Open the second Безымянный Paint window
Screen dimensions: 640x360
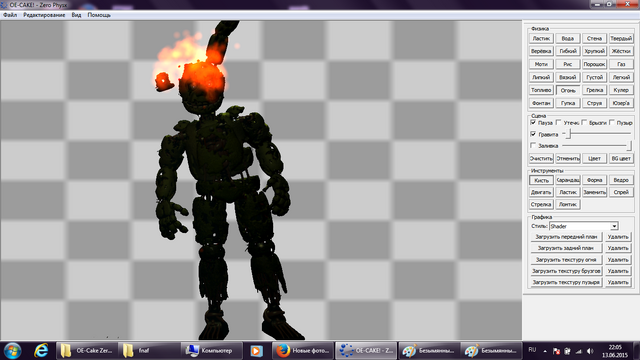491,351
